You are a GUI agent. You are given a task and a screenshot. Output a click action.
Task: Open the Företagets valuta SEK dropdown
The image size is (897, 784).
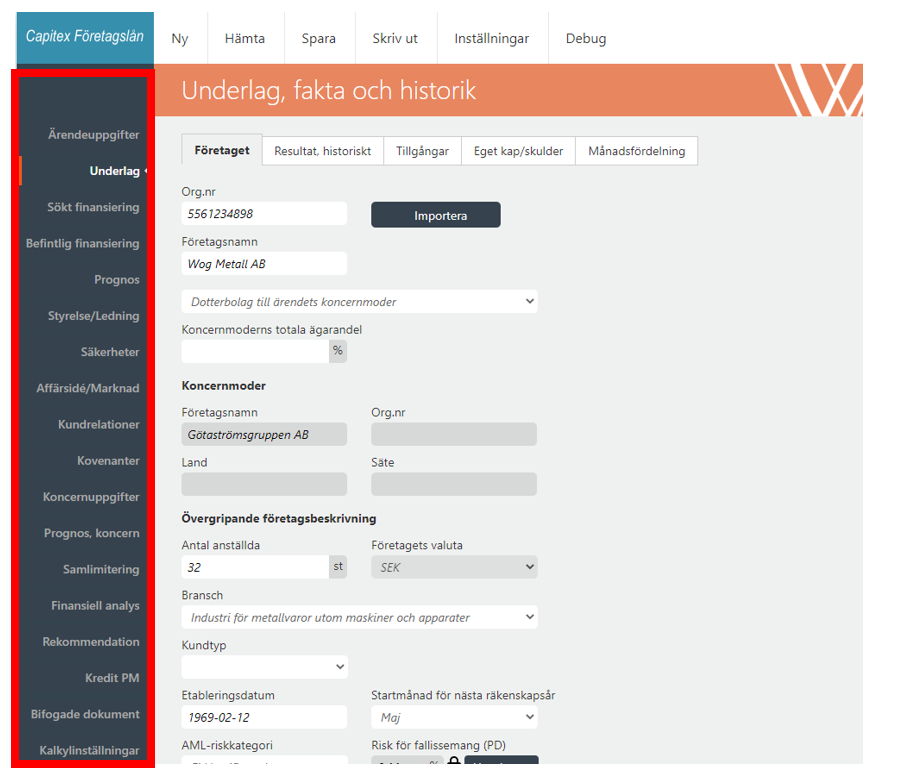[x=454, y=567]
